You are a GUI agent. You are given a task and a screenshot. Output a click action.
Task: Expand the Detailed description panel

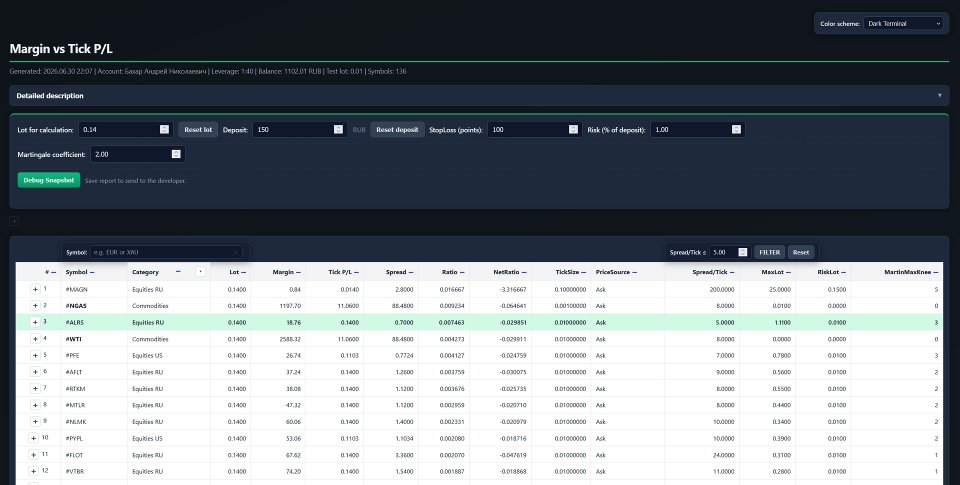coord(479,96)
